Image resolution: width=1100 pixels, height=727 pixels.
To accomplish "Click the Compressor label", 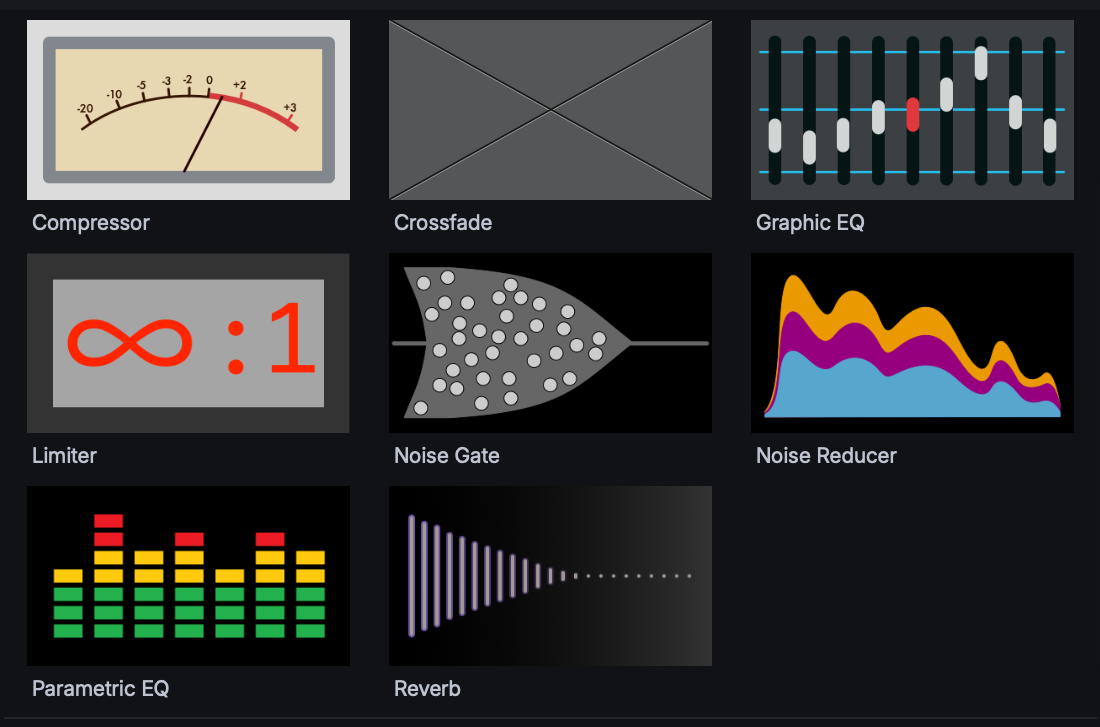I will tap(91, 223).
